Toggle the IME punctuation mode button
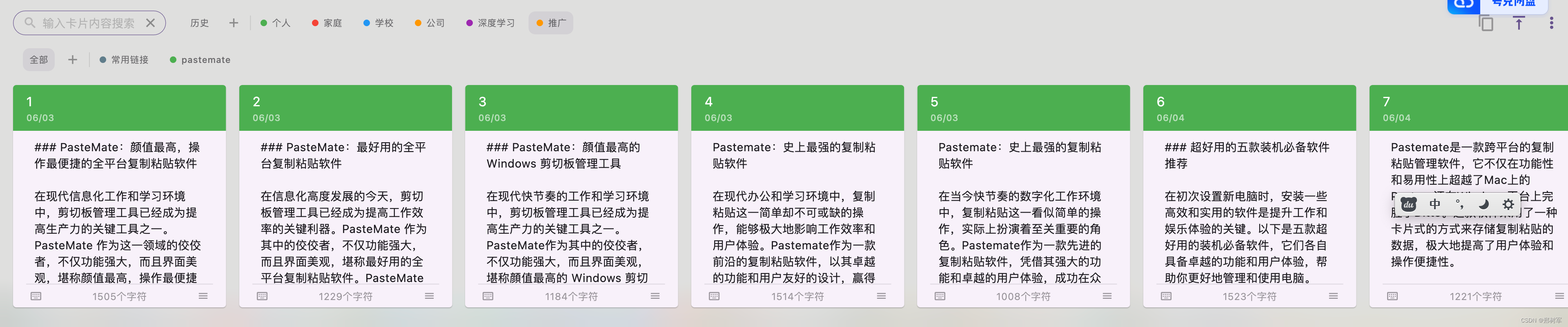This screenshot has height=327, width=1568. click(x=1459, y=205)
